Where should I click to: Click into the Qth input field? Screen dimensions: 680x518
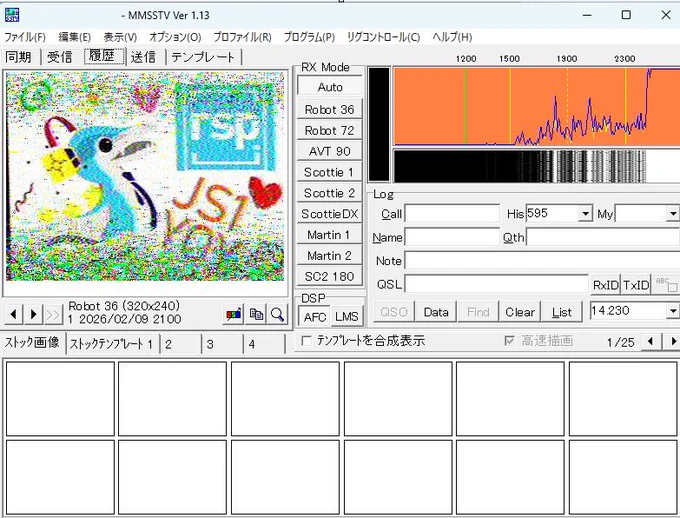[x=603, y=237]
